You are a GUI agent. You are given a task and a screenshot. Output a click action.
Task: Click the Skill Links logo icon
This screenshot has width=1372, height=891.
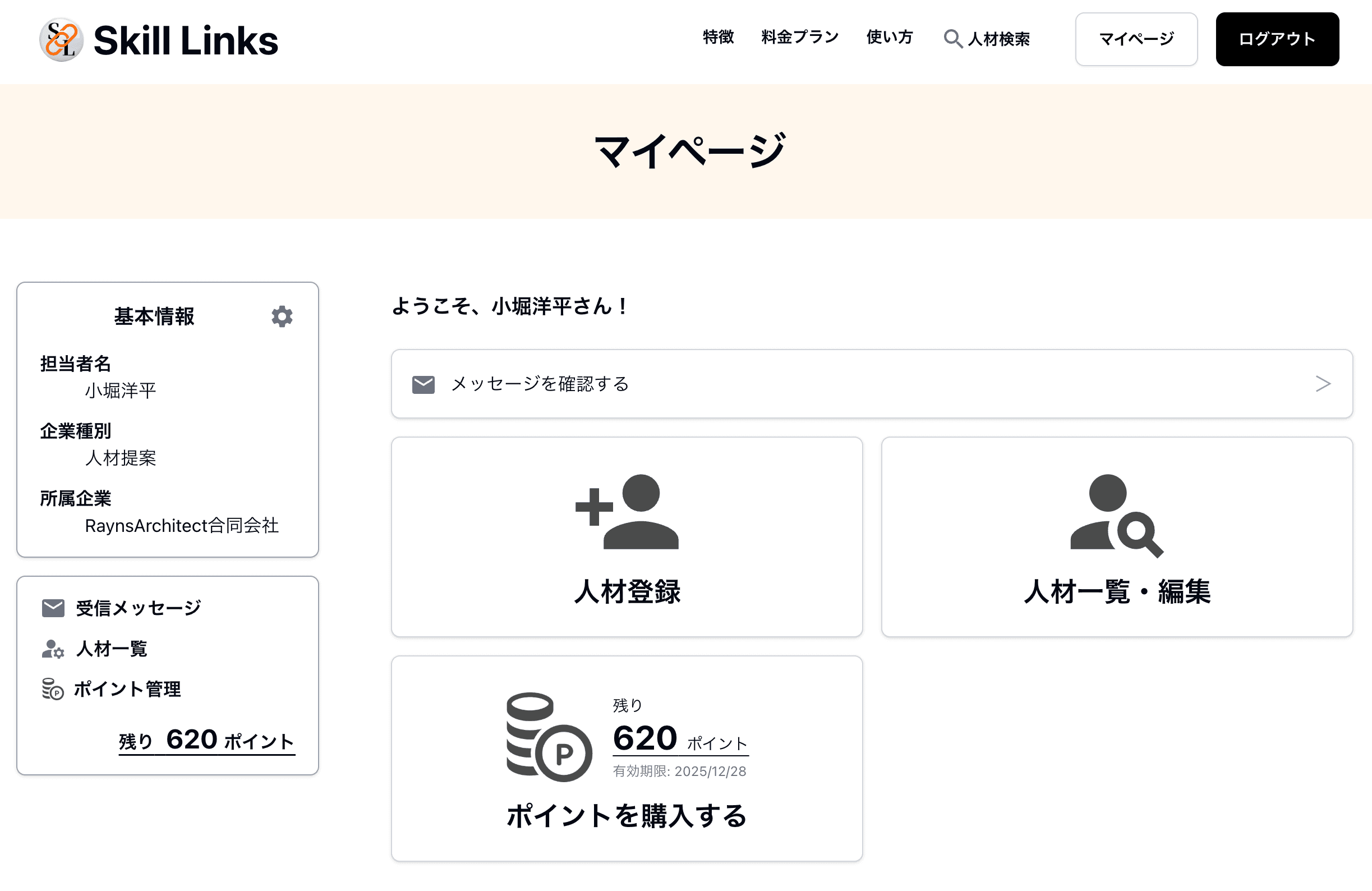coord(61,40)
